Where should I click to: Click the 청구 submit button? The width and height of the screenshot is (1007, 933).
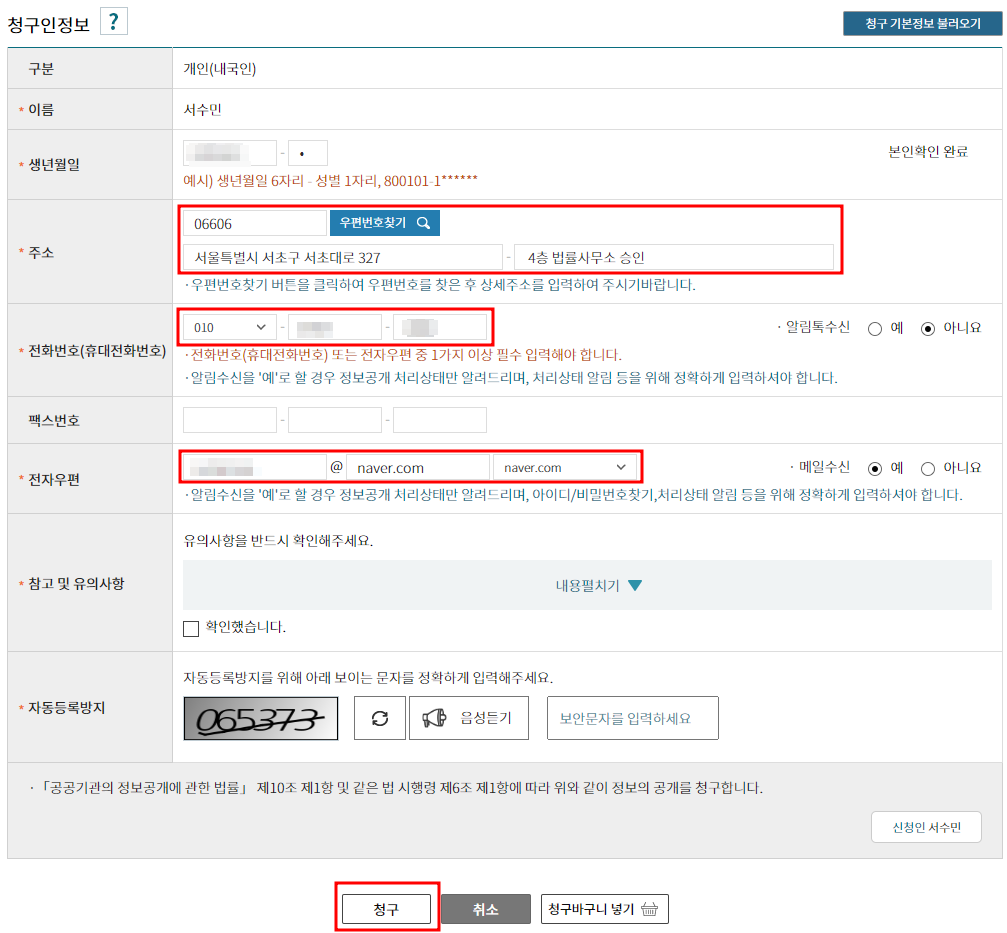pyautogui.click(x=386, y=909)
